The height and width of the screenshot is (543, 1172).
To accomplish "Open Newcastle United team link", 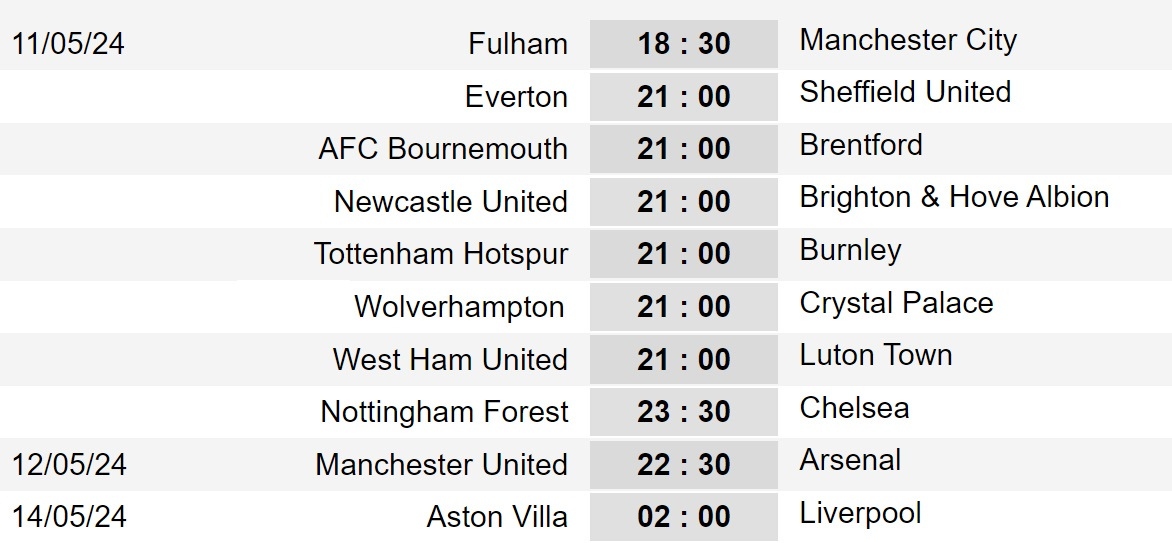I will pyautogui.click(x=451, y=201).
